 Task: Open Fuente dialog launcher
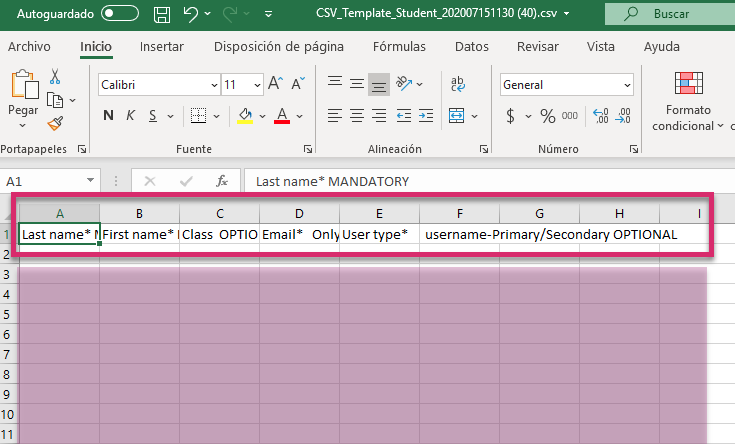pos(308,149)
